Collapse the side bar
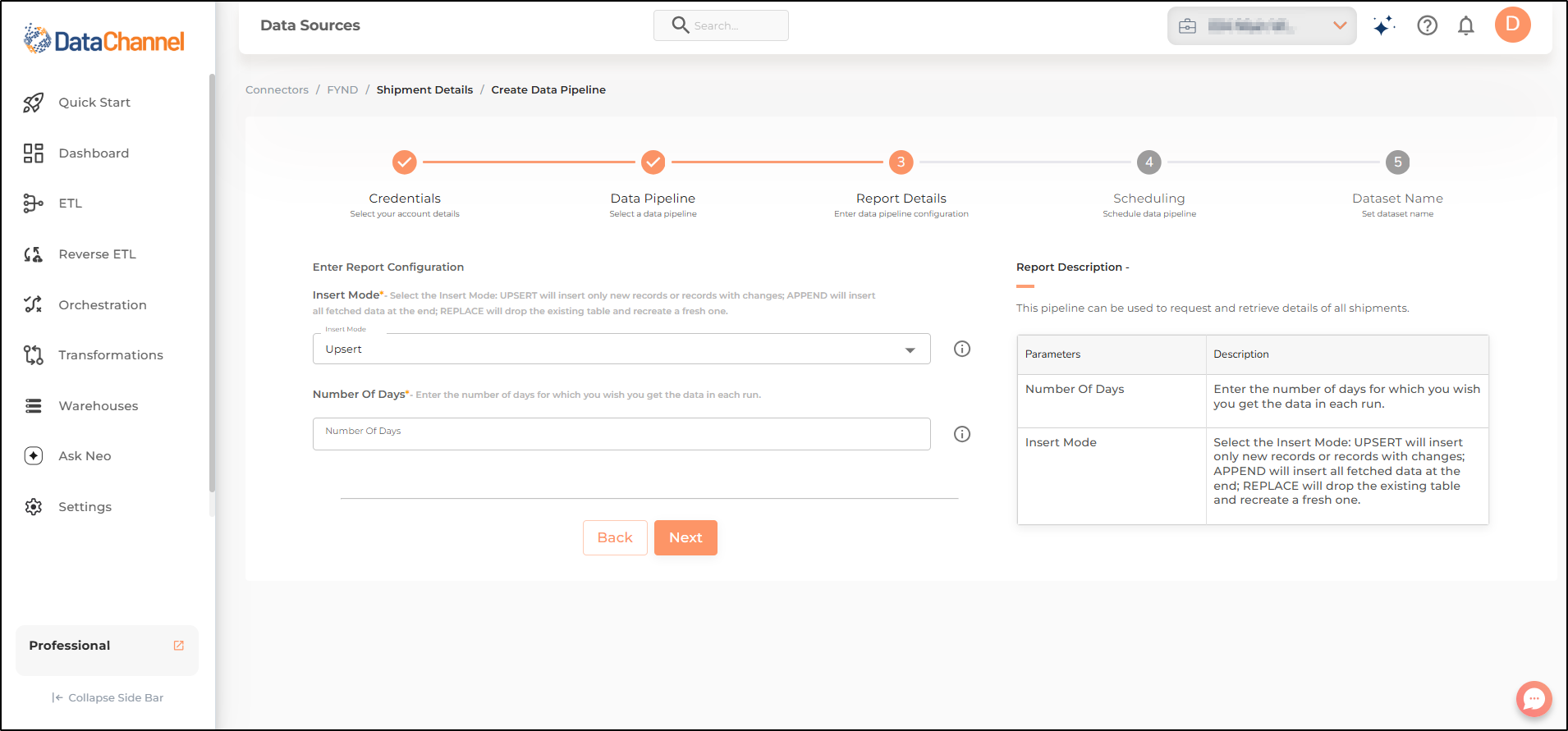This screenshot has width=1568, height=731. pos(108,697)
